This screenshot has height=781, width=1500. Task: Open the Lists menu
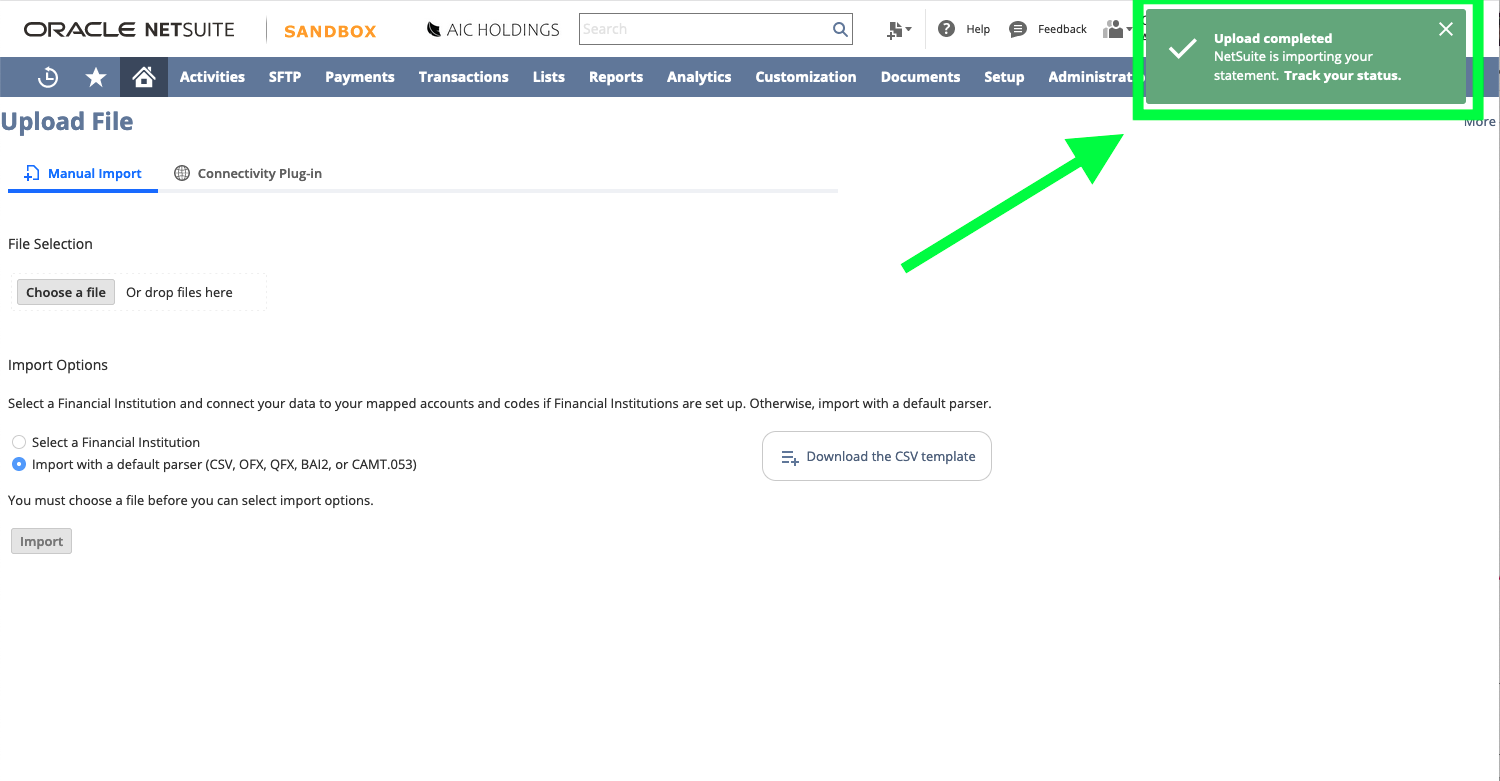549,77
